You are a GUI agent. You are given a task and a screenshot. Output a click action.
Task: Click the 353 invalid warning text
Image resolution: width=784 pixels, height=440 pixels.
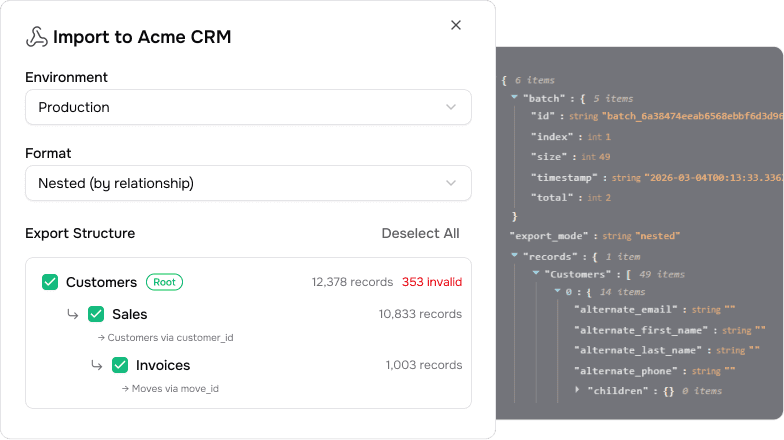coord(432,282)
